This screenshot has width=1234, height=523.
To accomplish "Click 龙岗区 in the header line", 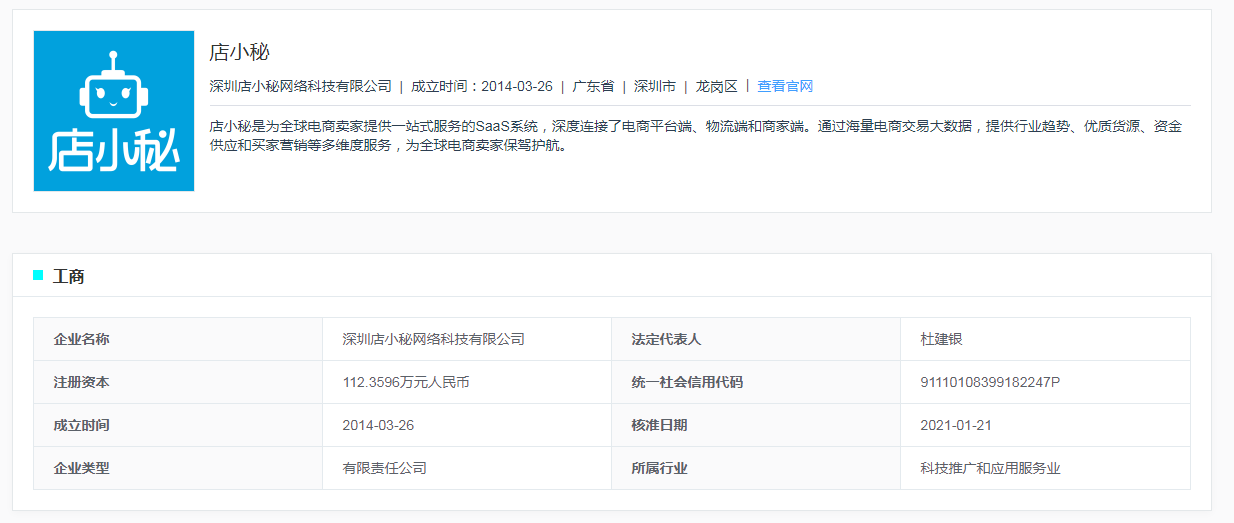I will [x=717, y=86].
